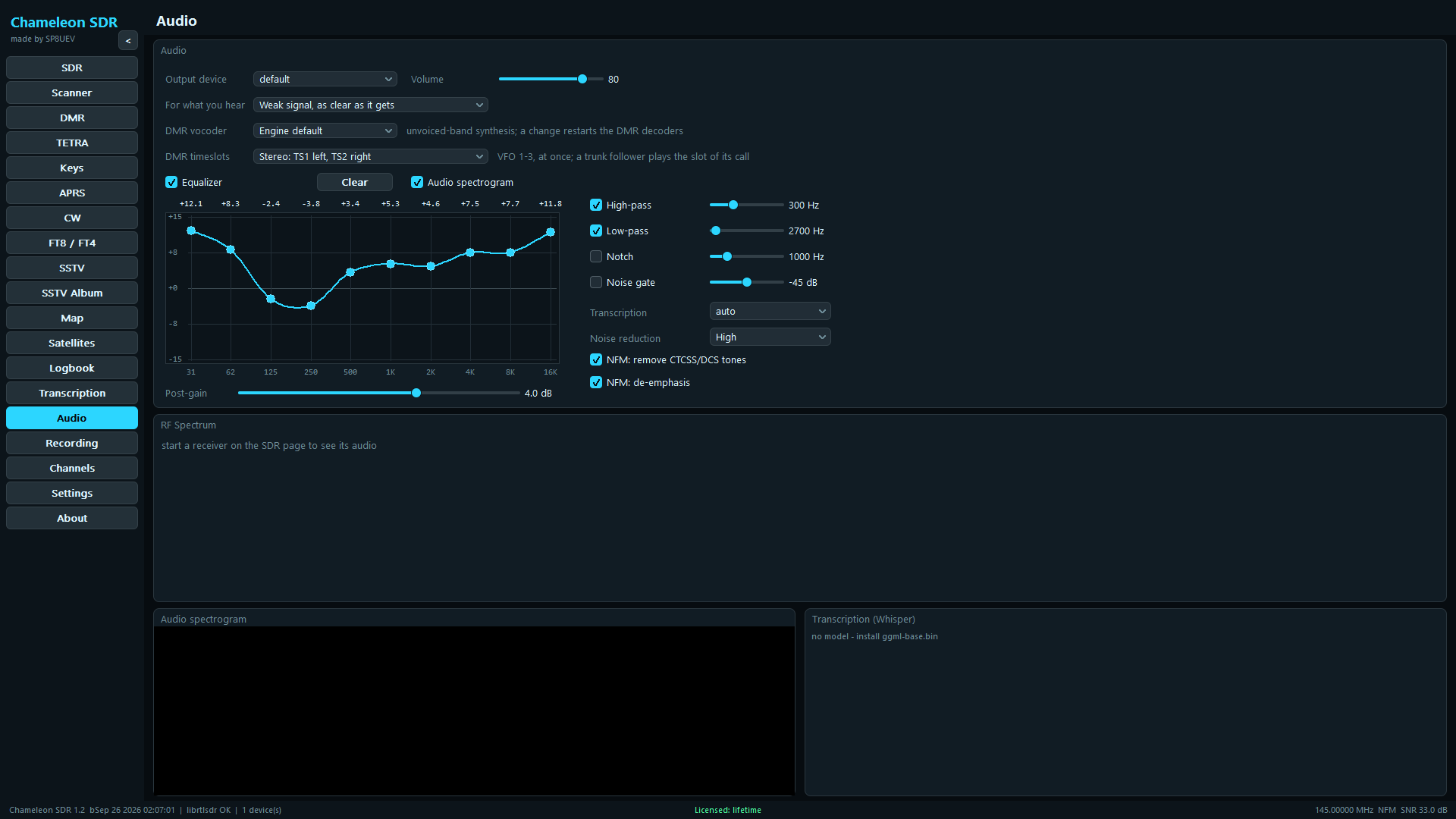
Task: Click the Audio spectrogram display area
Action: coord(474,711)
